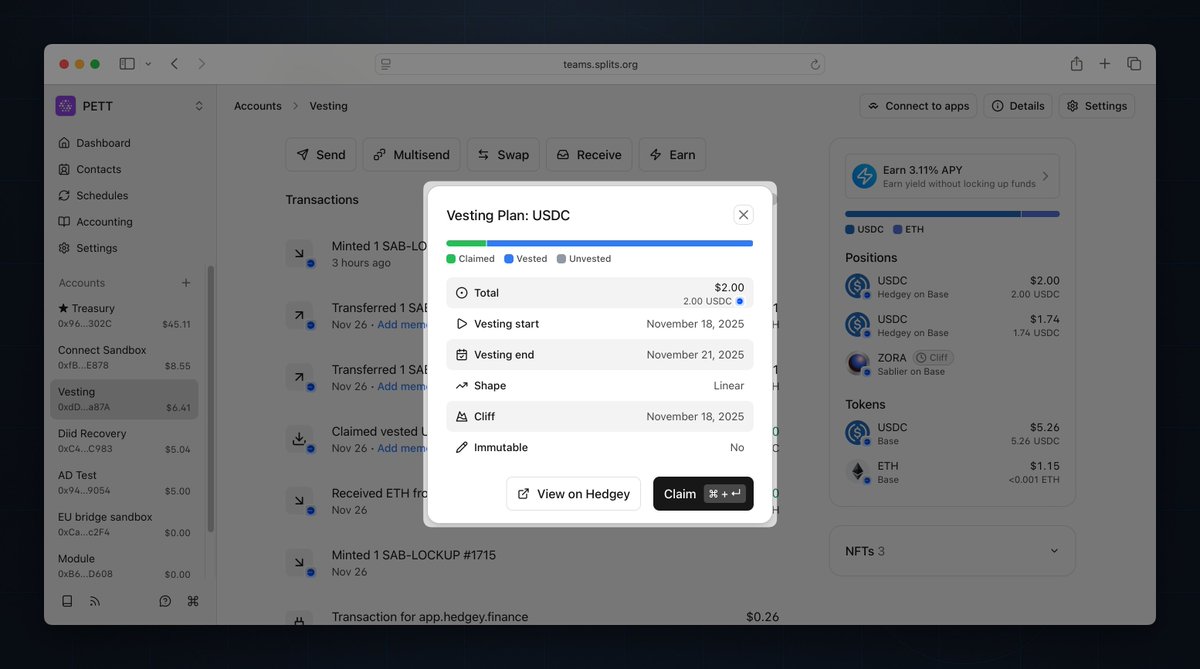The height and width of the screenshot is (669, 1200).
Task: Reload the page
Action: (815, 64)
